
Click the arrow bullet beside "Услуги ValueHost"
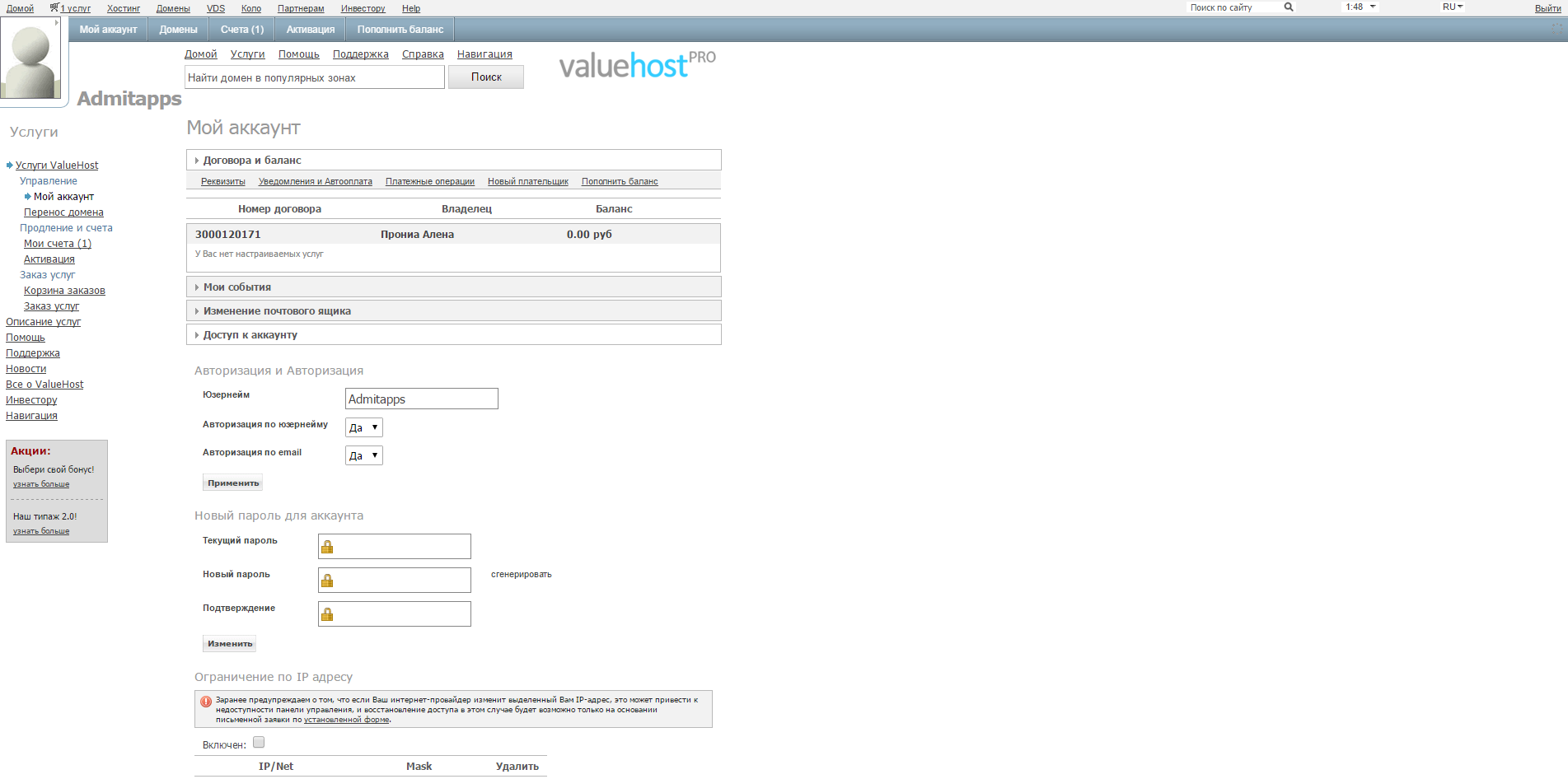click(8, 165)
